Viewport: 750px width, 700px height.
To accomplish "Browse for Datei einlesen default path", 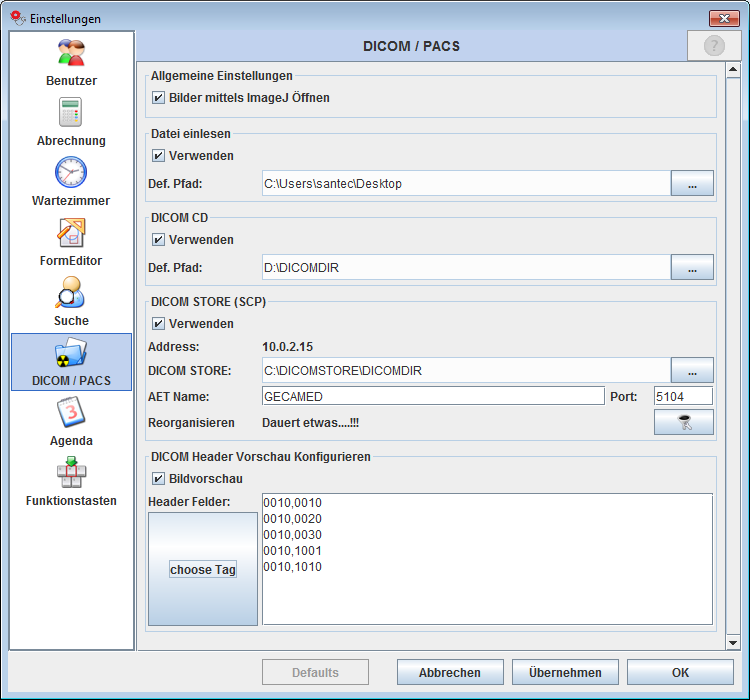I will click(692, 183).
